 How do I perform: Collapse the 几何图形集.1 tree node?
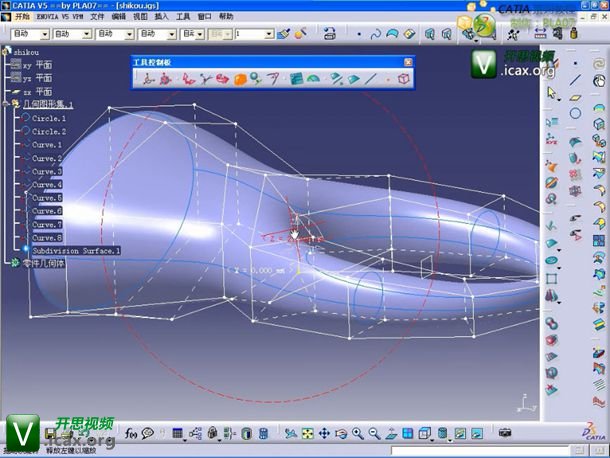tap(6, 104)
